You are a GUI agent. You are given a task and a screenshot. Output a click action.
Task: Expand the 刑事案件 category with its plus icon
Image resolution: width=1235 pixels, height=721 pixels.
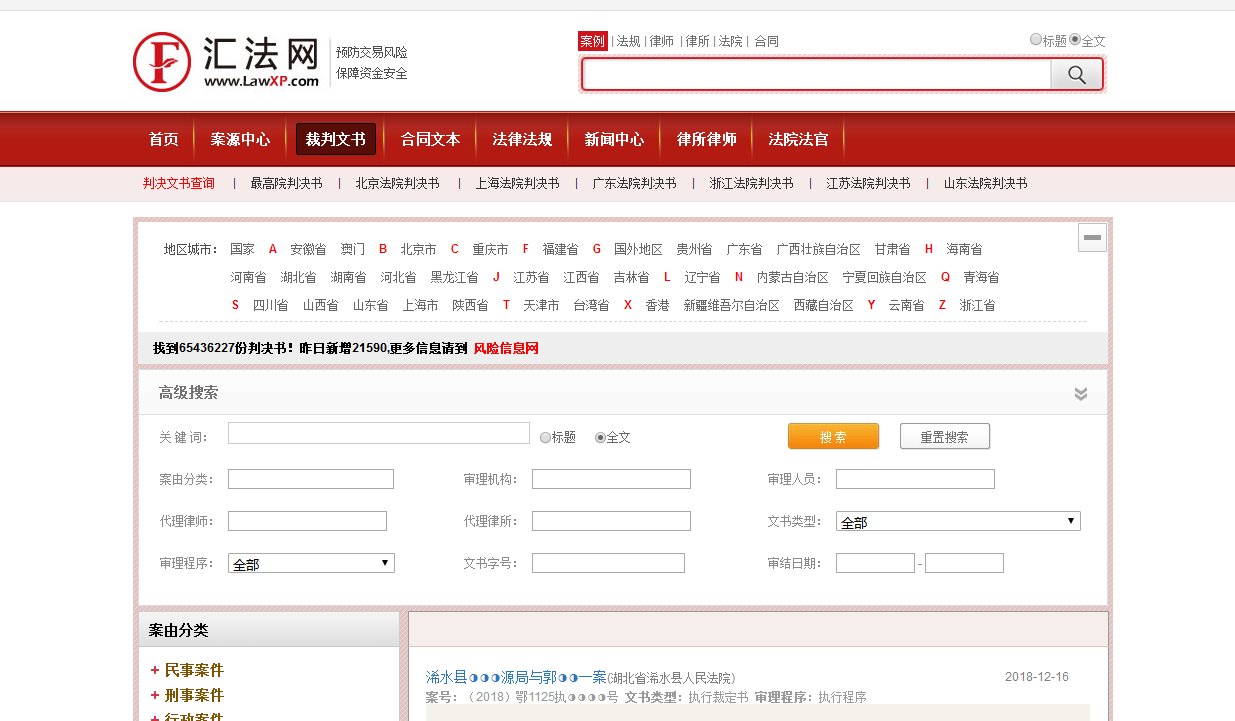(153, 695)
